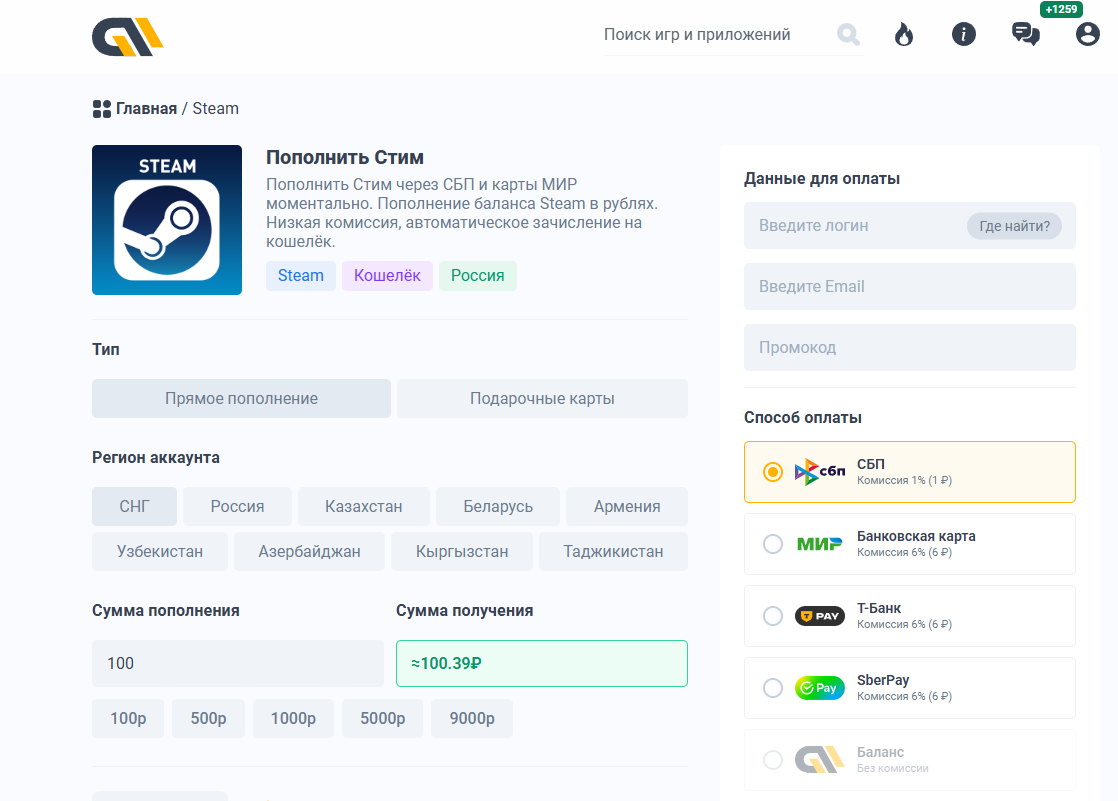Click the Данные для оплаты heading

coord(821,178)
